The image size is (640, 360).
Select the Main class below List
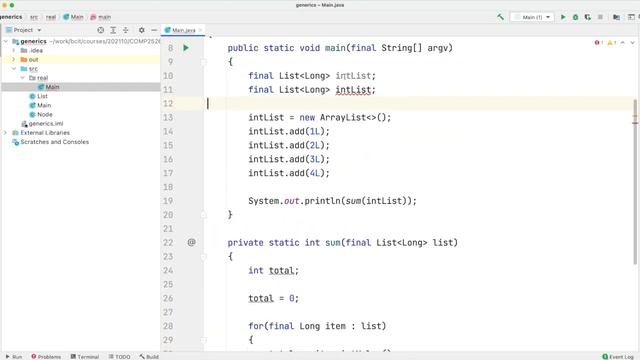coord(44,105)
